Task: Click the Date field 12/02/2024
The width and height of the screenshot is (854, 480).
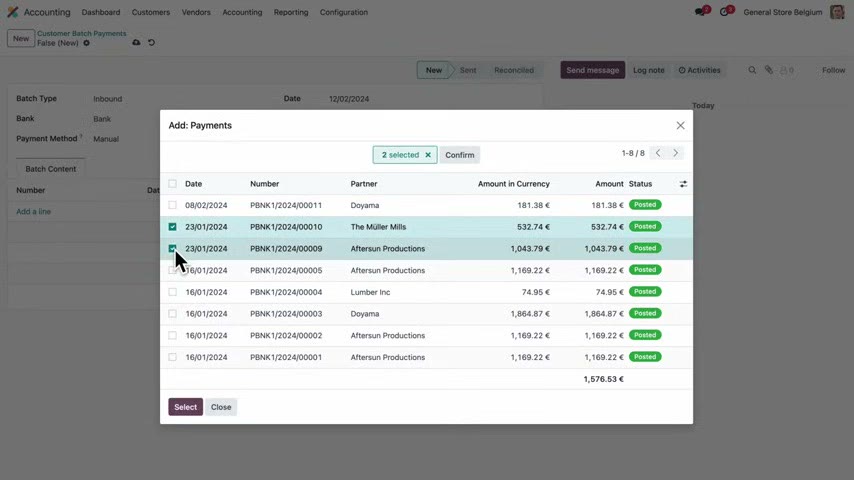Action: click(349, 99)
